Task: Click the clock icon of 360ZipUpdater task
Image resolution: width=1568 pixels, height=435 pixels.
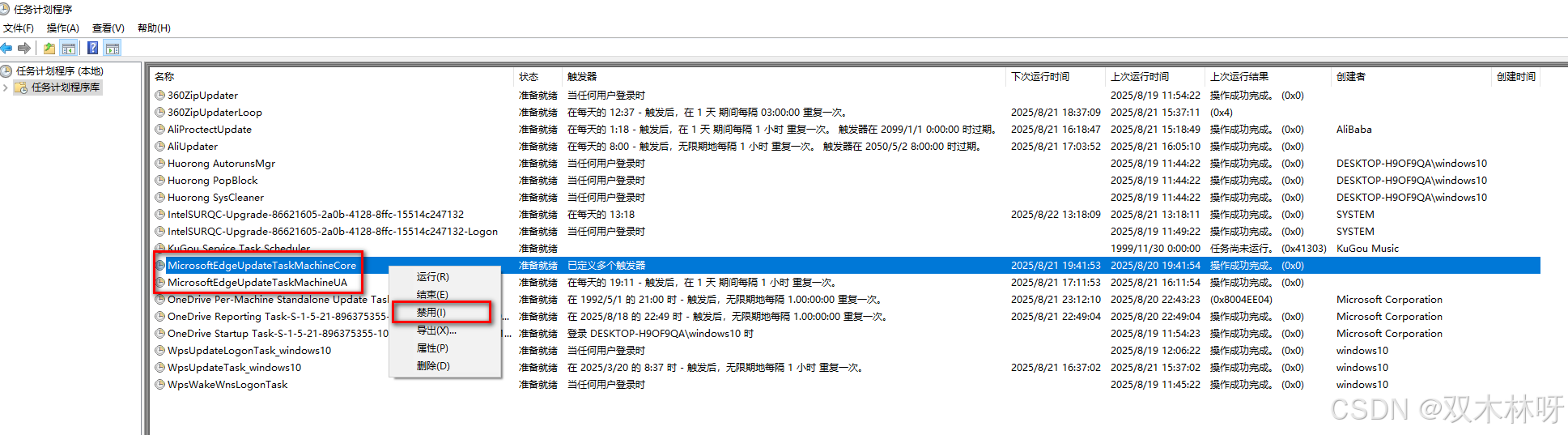Action: 160,95
